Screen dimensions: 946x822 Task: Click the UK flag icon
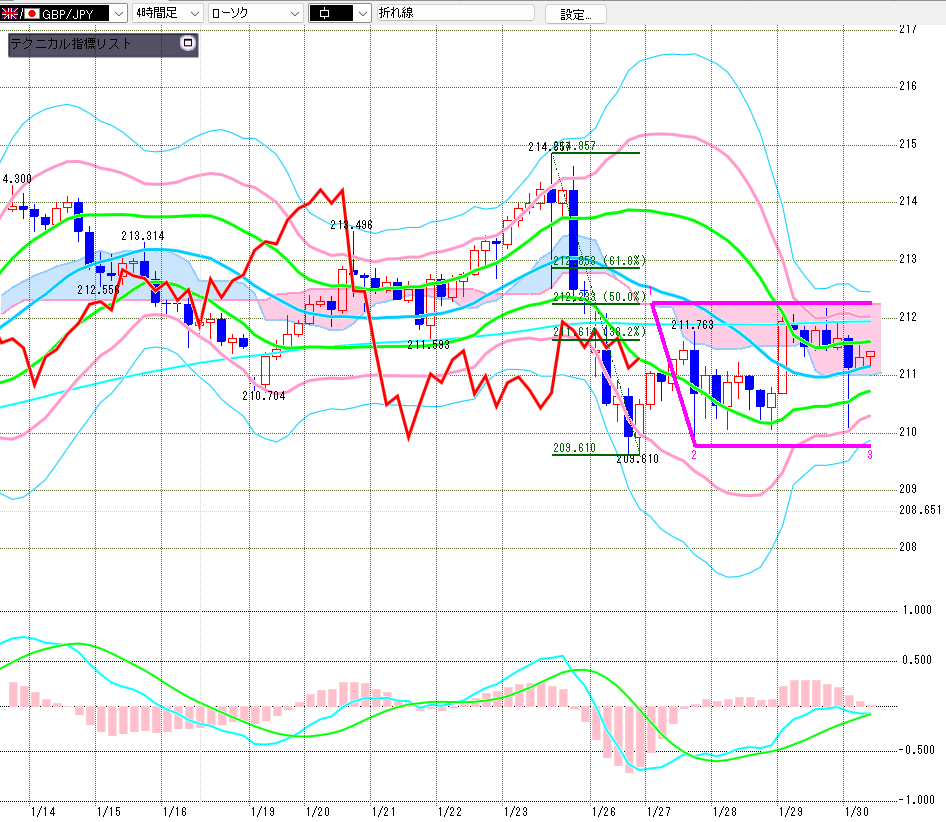[x=10, y=14]
